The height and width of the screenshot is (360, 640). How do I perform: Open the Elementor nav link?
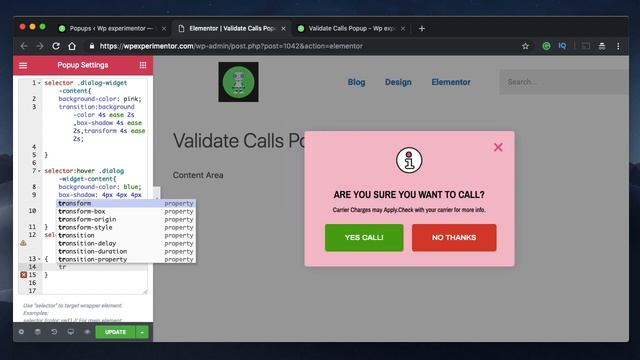(451, 82)
